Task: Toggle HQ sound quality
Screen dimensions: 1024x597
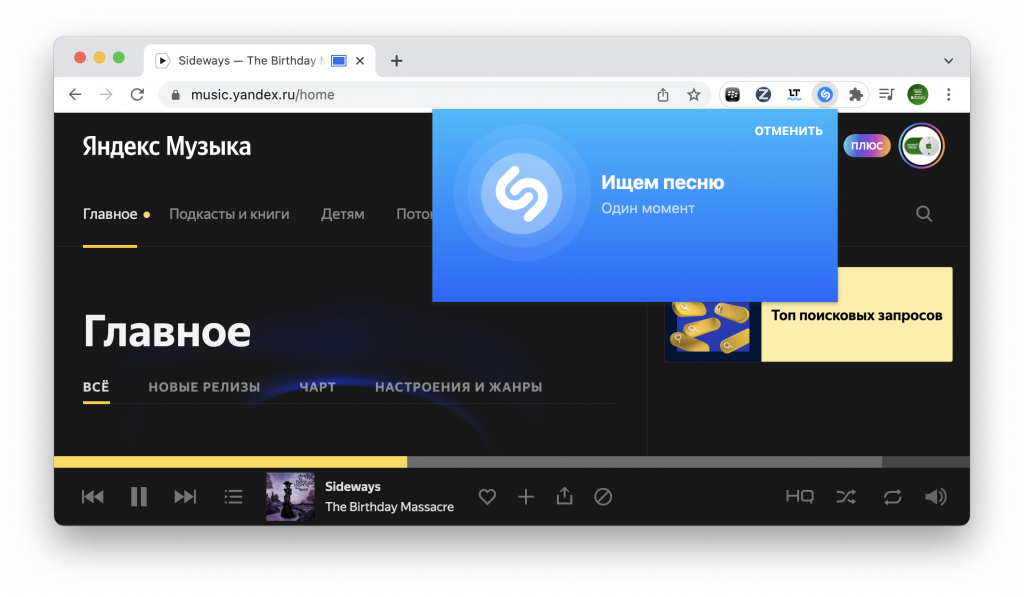Action: coord(799,497)
